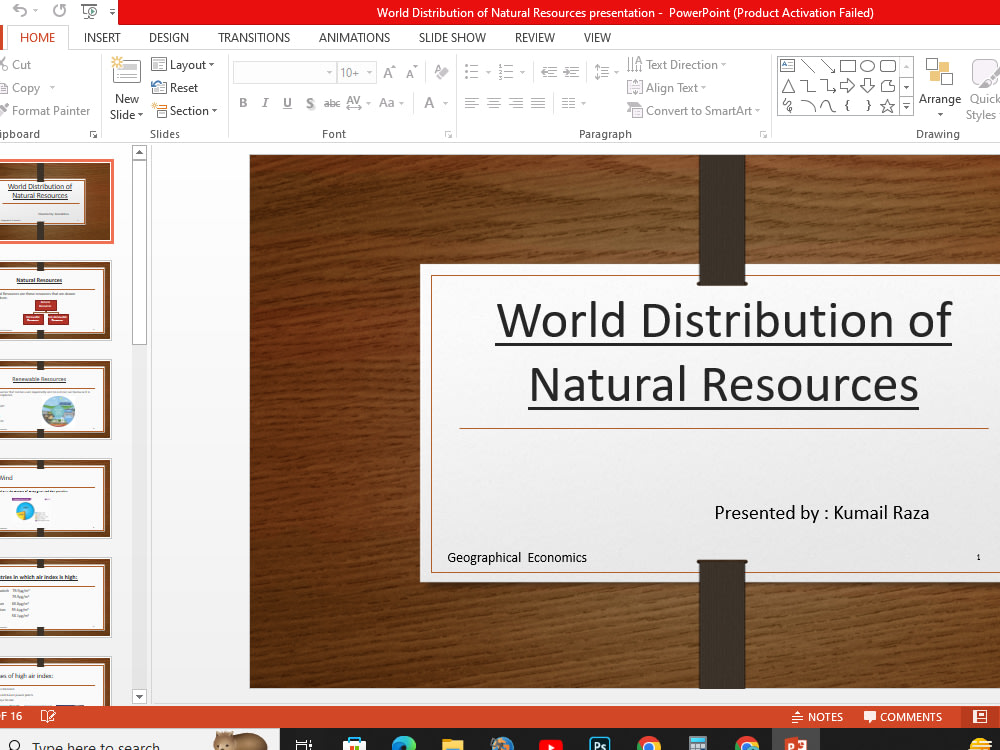Increase font size with larger A icon
The height and width of the screenshot is (750, 1000).
(x=389, y=72)
